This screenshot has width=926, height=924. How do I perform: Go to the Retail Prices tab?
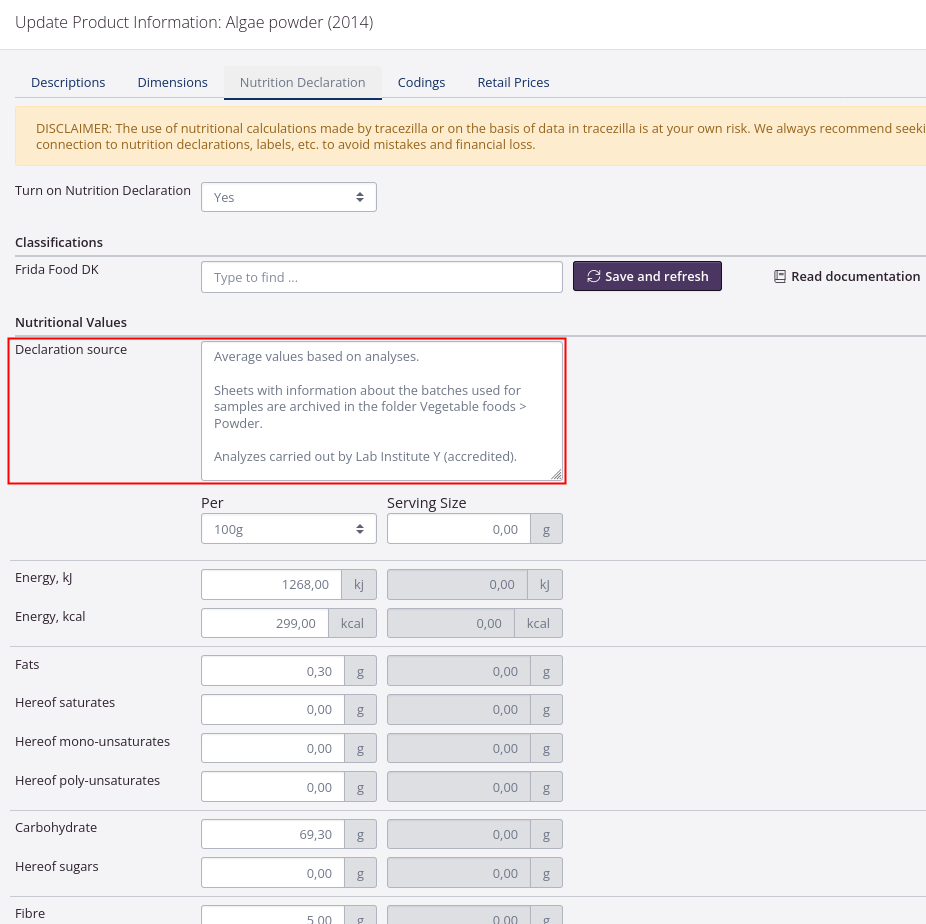(513, 82)
